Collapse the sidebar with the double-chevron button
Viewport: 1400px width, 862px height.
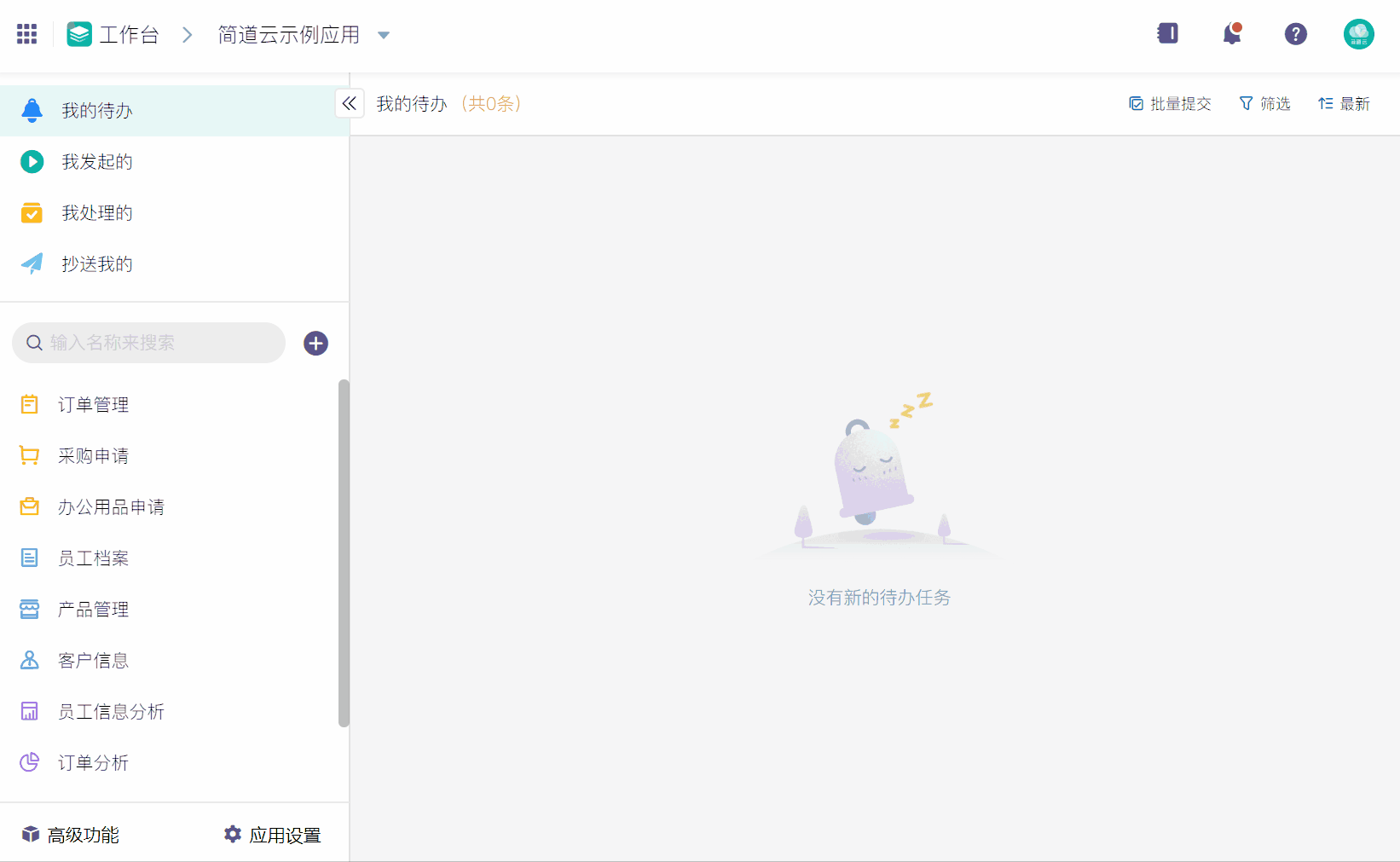[x=350, y=104]
